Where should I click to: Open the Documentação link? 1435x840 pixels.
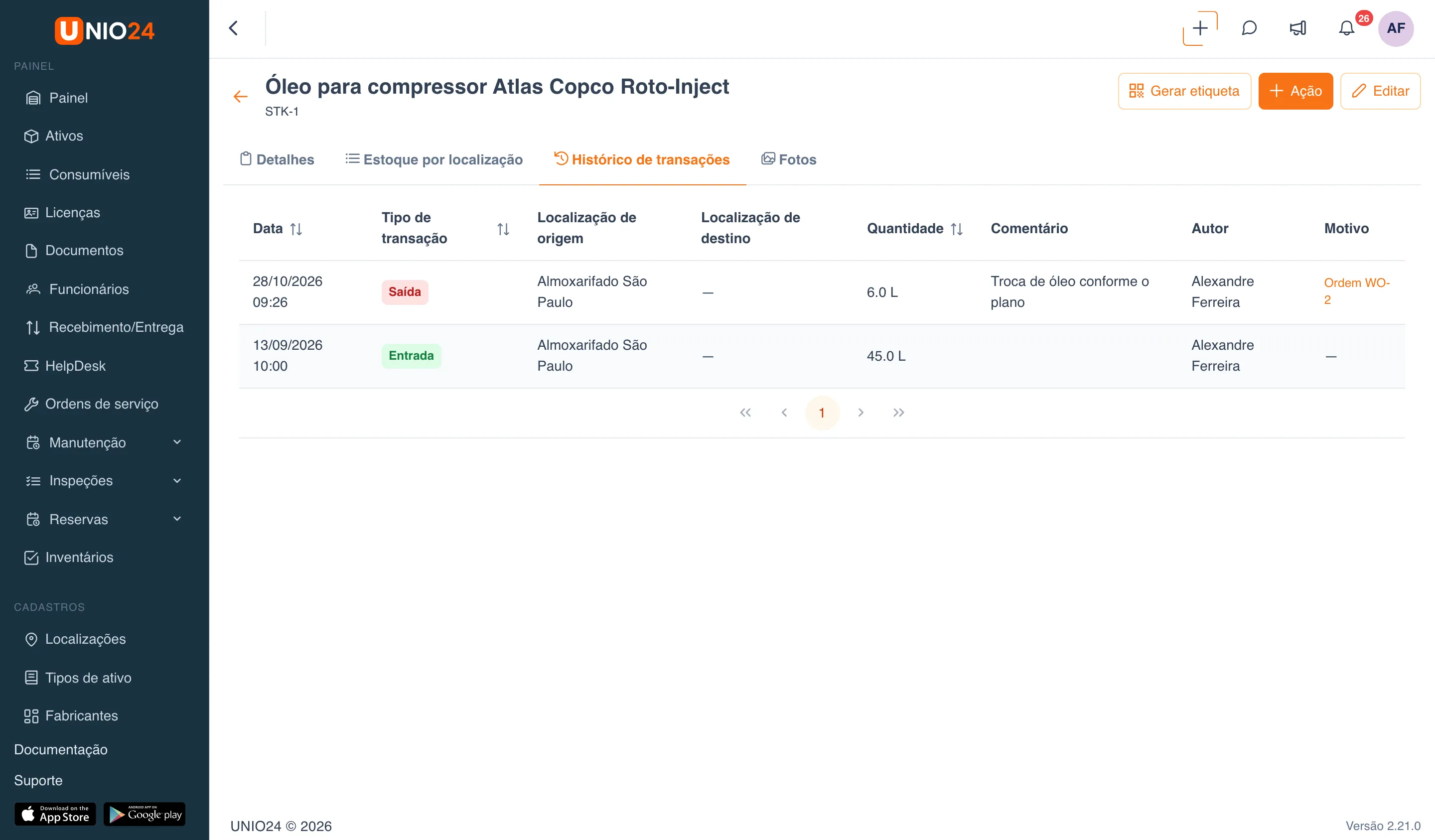[61, 749]
